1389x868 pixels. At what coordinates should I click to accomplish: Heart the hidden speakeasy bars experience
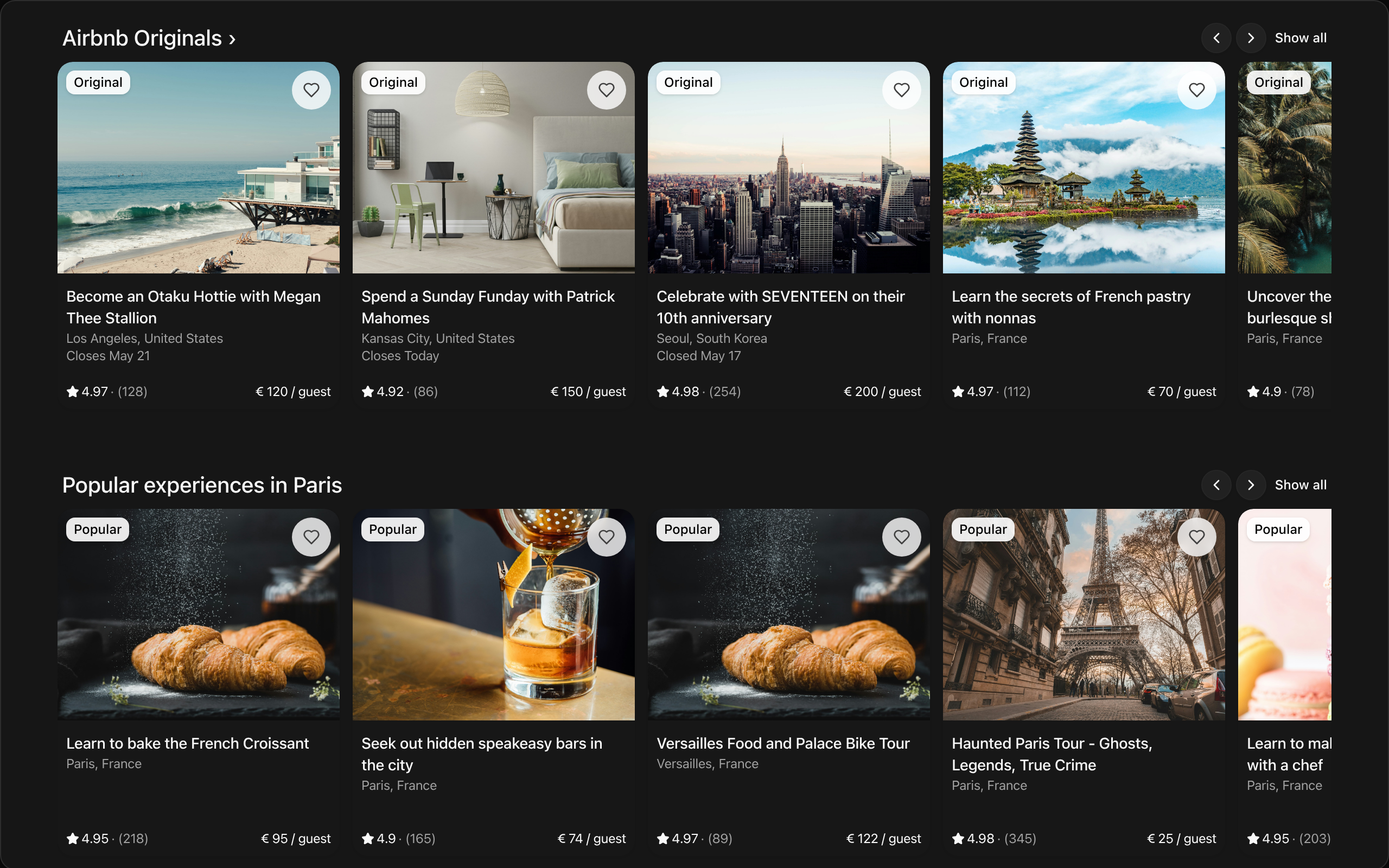pyautogui.click(x=606, y=537)
